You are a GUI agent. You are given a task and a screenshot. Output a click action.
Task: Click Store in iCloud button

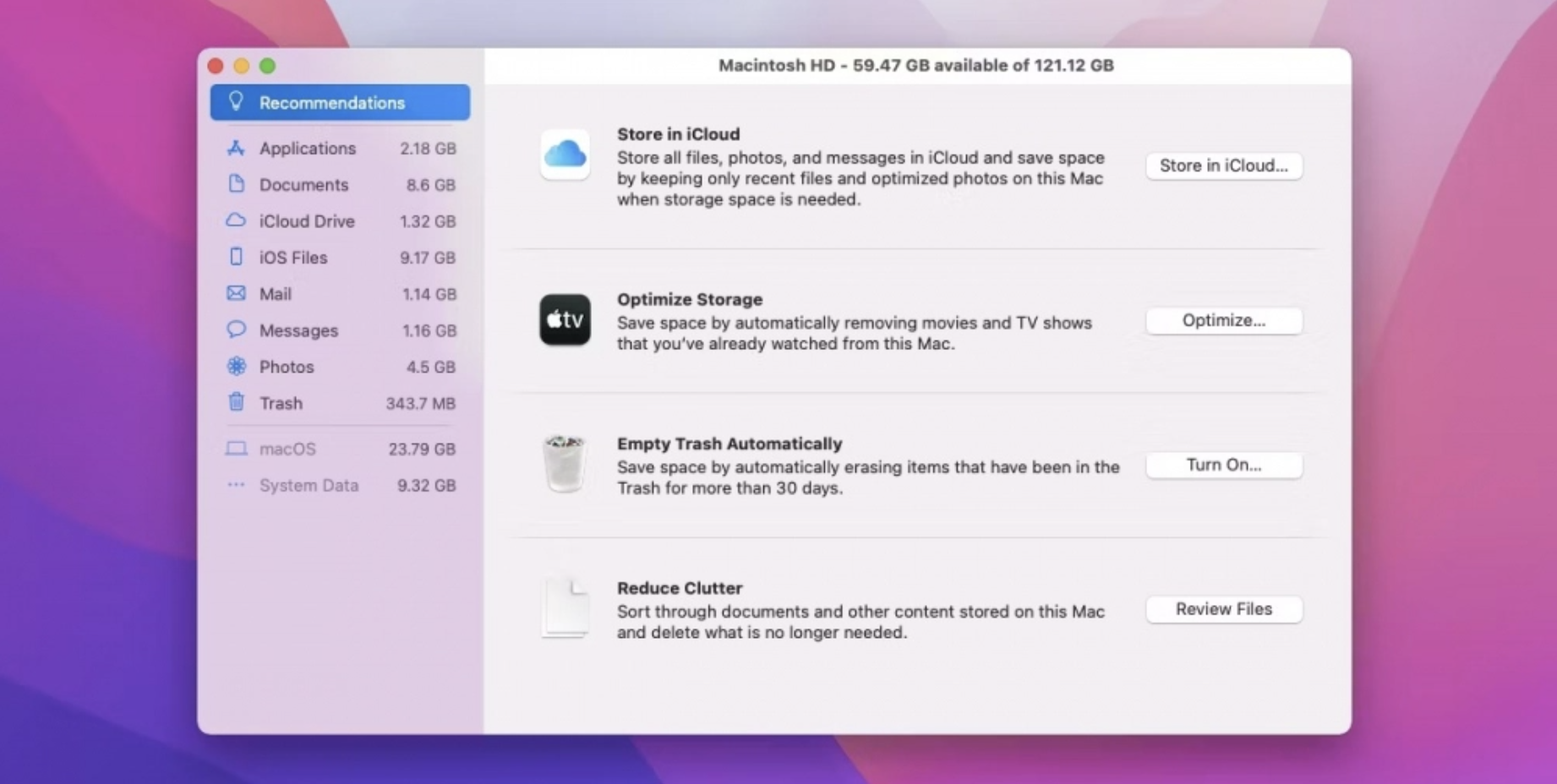1223,166
